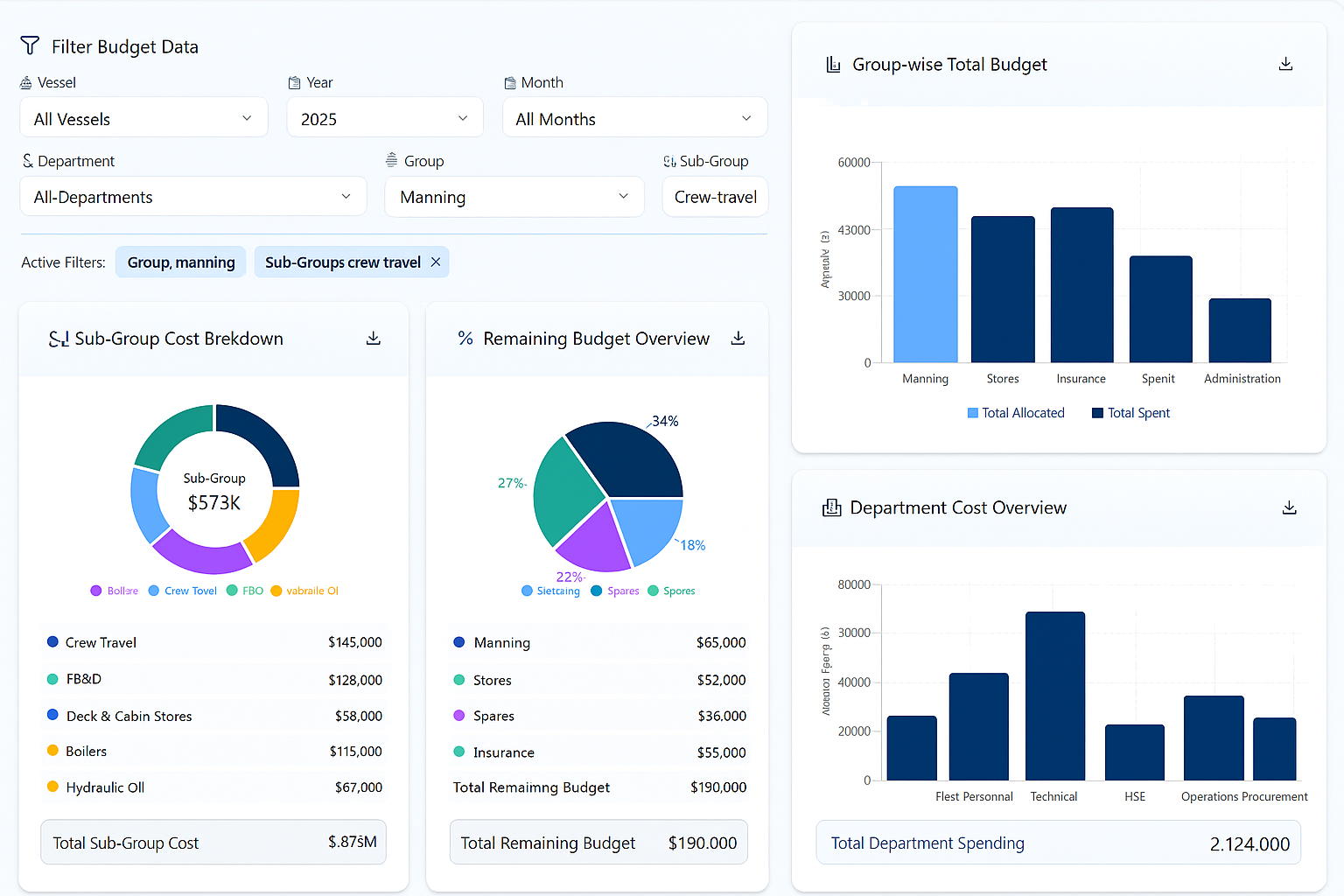Open the All-Departments dropdown
1344x896 pixels.
tap(192, 197)
